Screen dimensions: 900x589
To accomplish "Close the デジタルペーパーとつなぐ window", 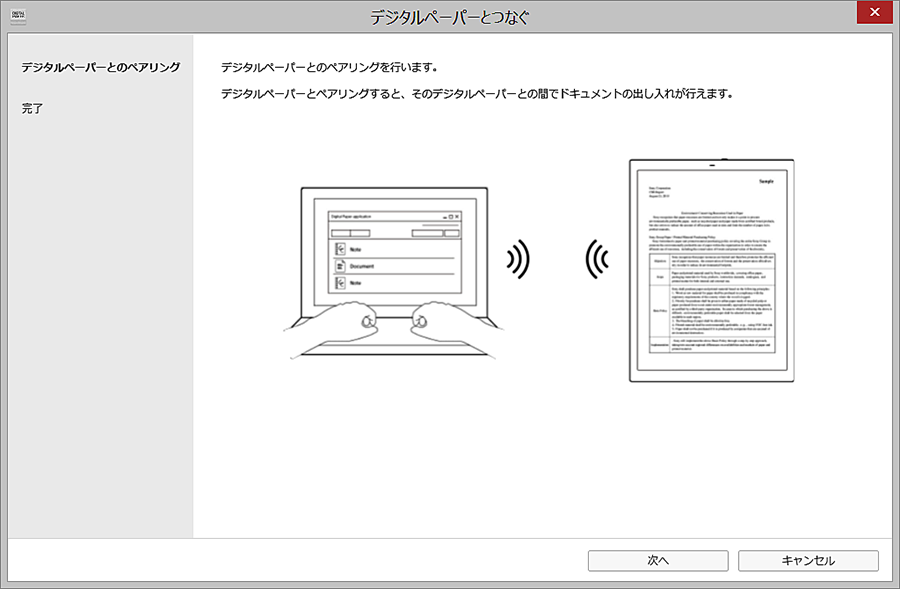I will tap(875, 13).
